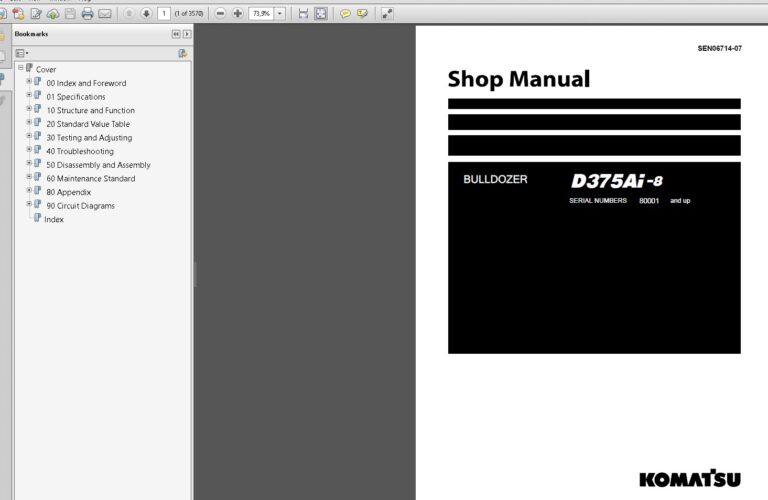
Task: Expand the 40 Troubleshooting bookmark
Action: point(29,149)
